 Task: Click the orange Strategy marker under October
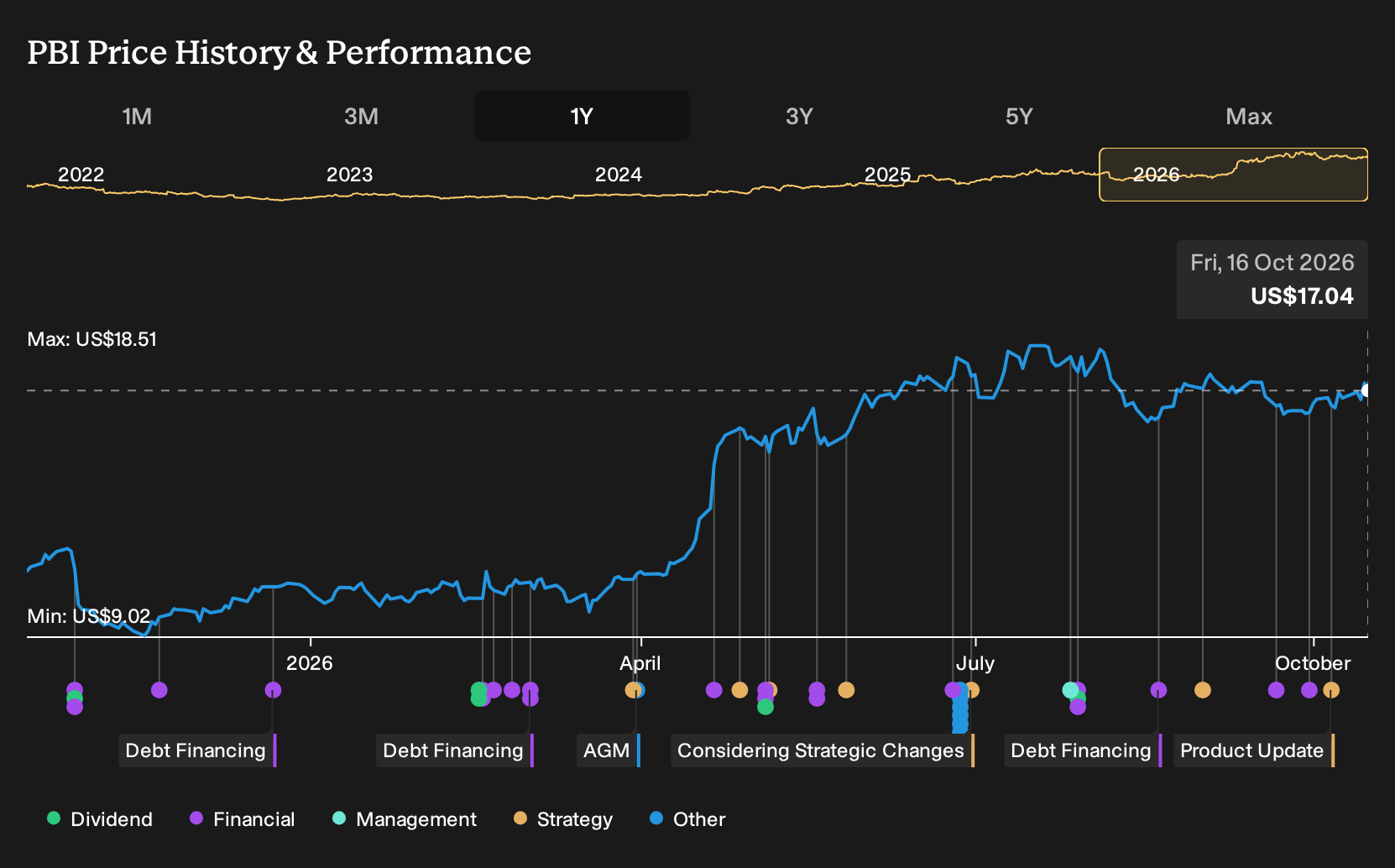tap(1331, 690)
